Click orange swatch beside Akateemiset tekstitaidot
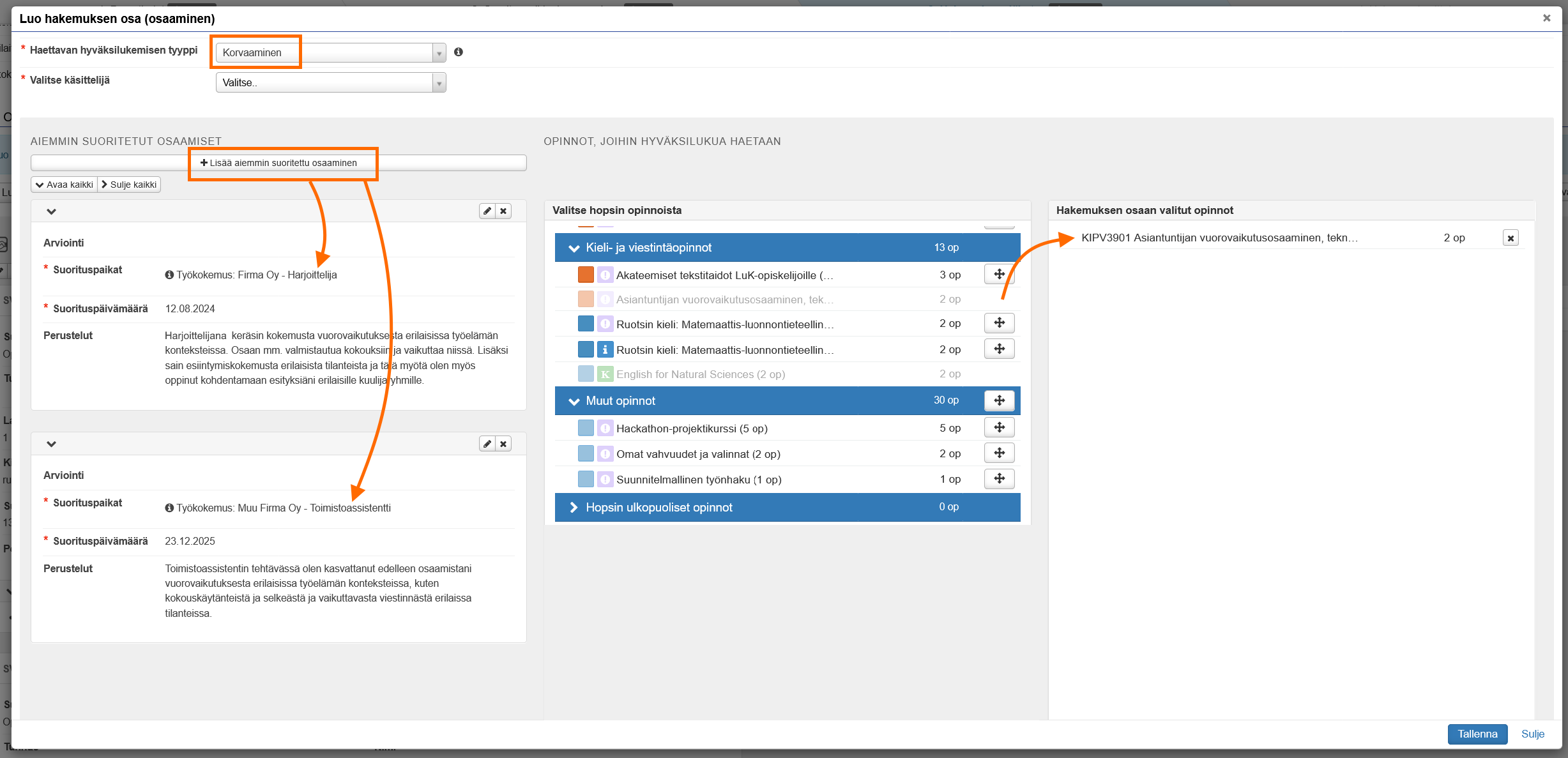Viewport: 1568px width, 758px height. click(x=585, y=275)
